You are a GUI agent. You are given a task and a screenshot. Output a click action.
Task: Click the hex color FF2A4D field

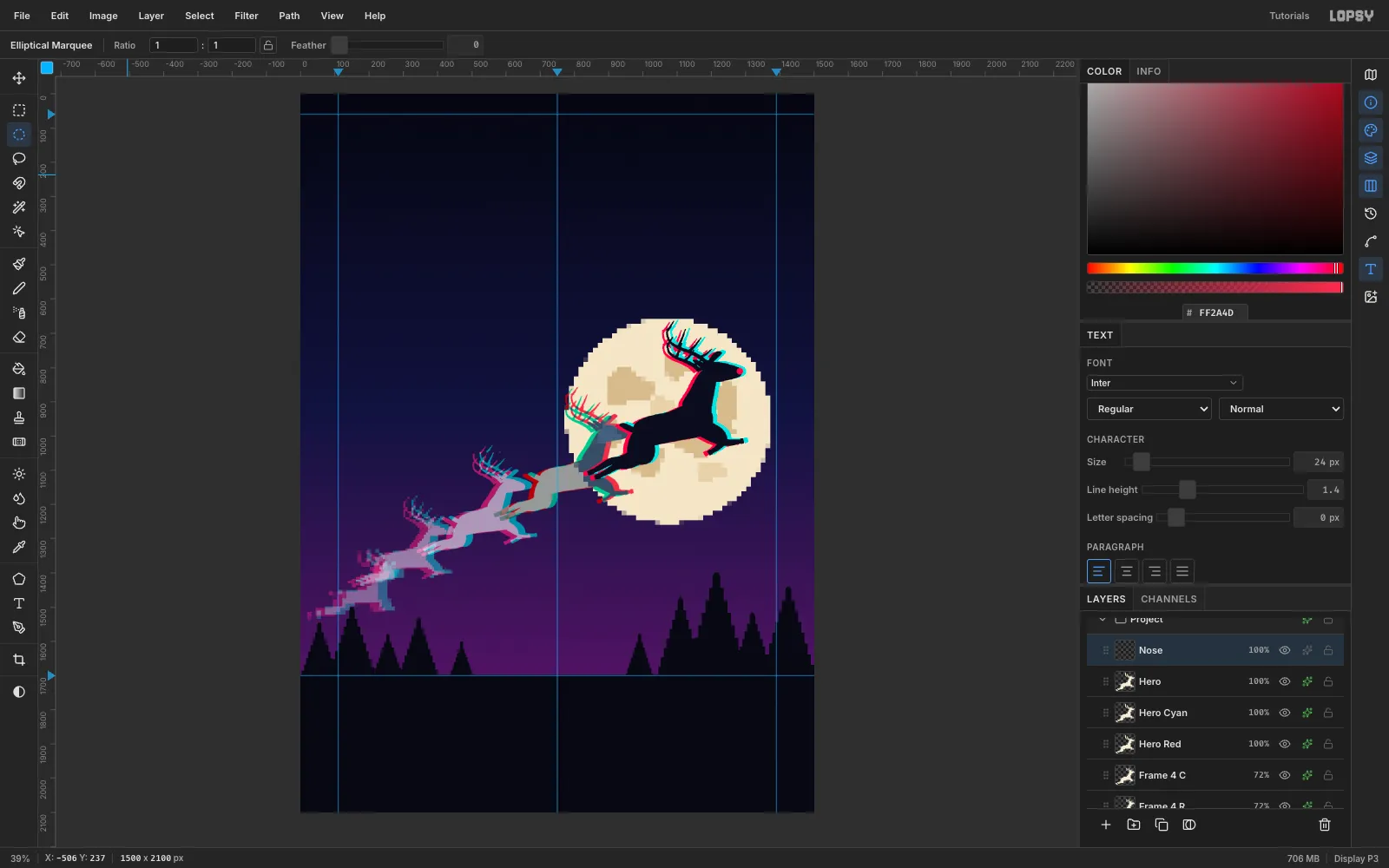[x=1215, y=312]
